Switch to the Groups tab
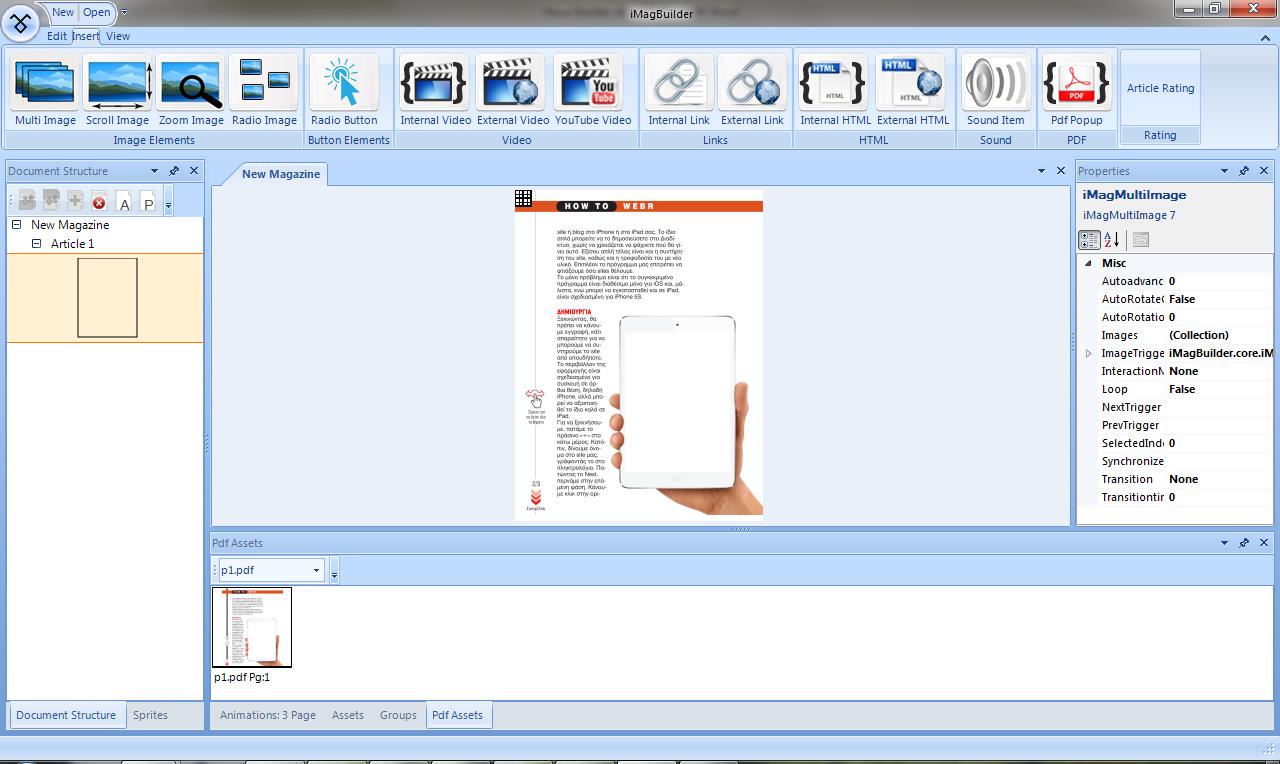 (398, 715)
